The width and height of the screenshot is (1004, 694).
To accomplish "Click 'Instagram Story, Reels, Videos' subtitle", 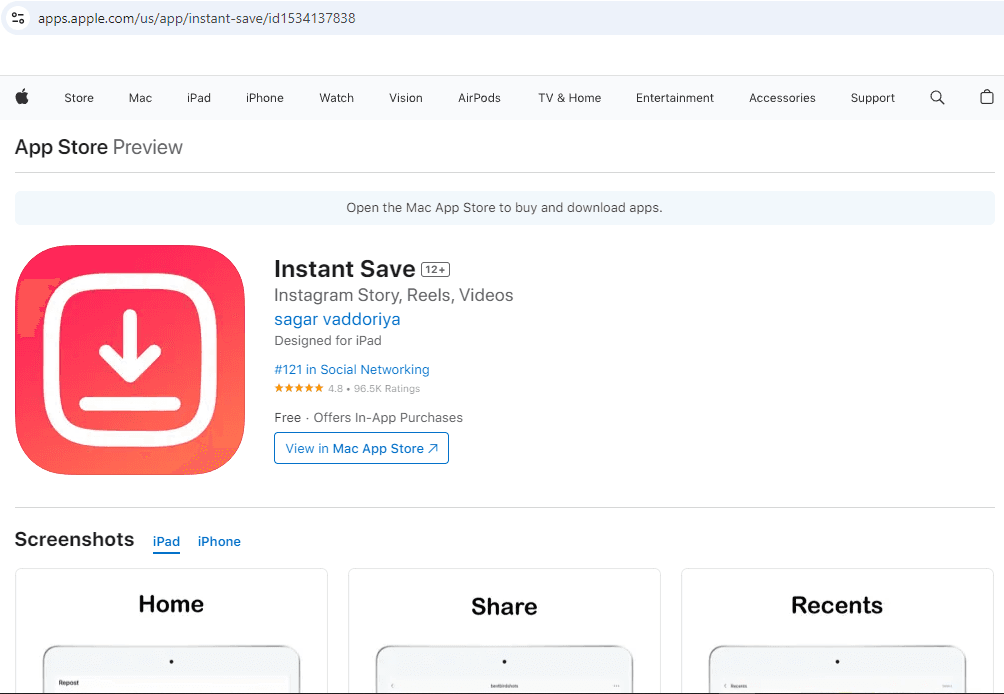I will pos(394,295).
